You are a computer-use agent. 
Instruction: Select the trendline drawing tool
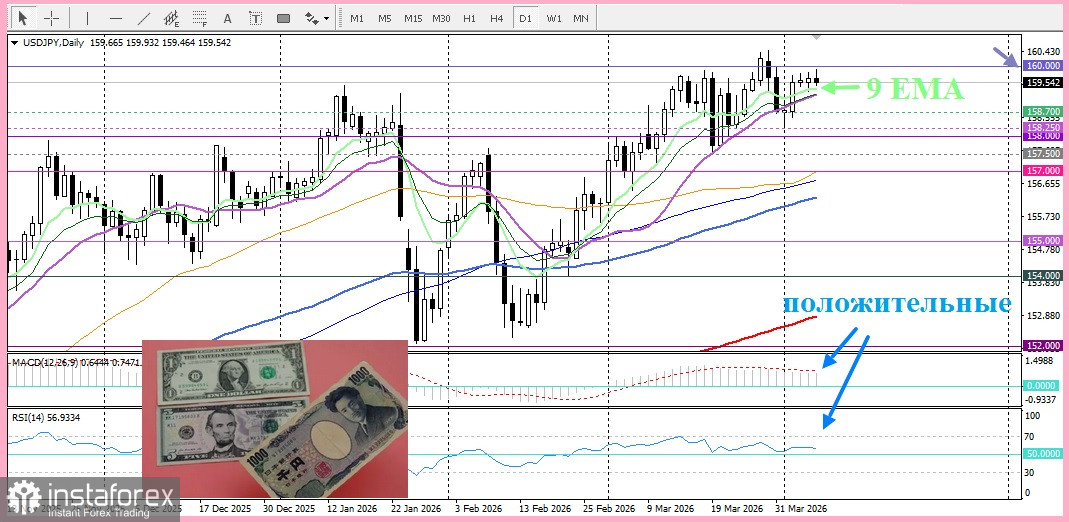[144, 18]
